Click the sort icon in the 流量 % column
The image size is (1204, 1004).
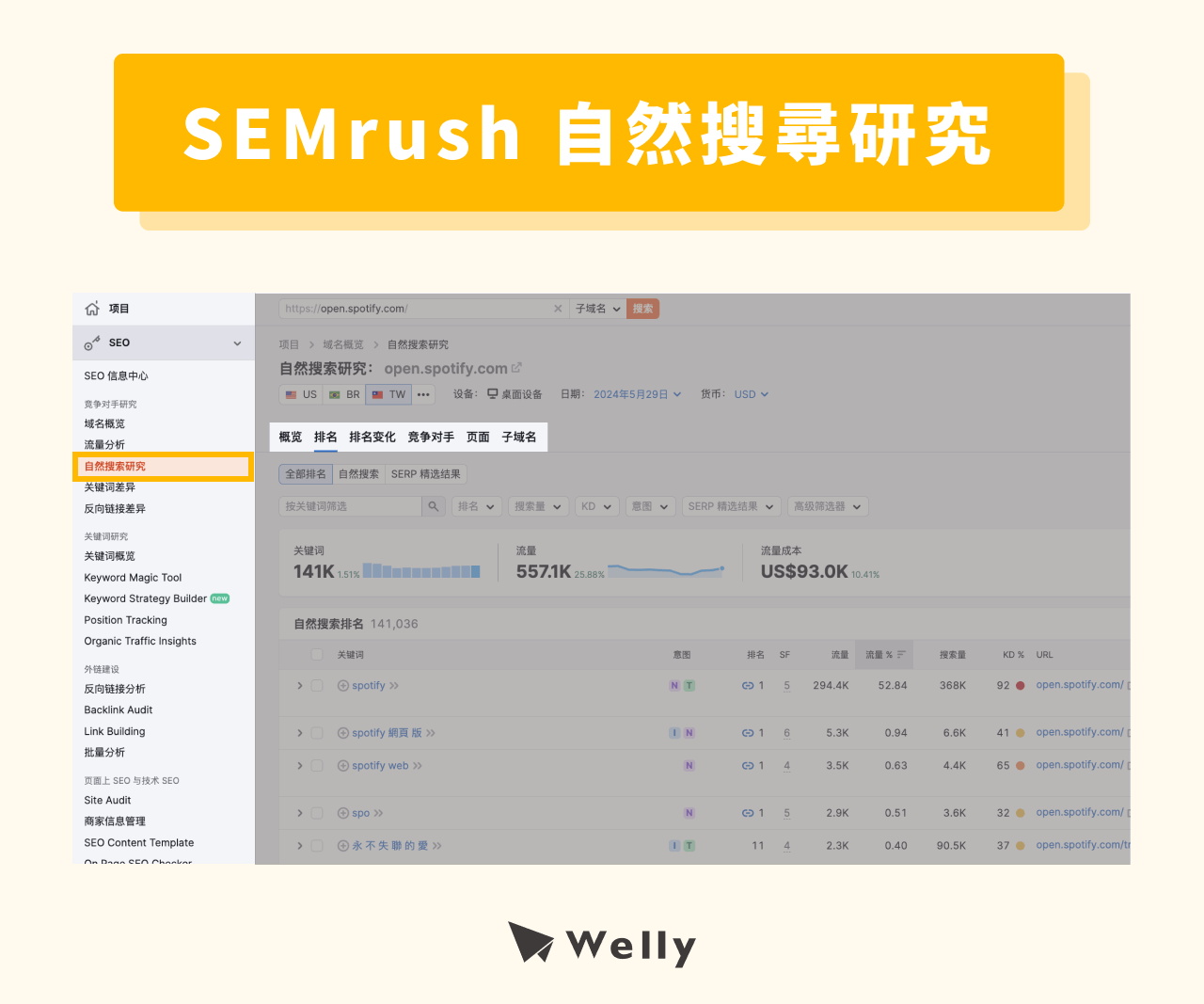pos(901,655)
